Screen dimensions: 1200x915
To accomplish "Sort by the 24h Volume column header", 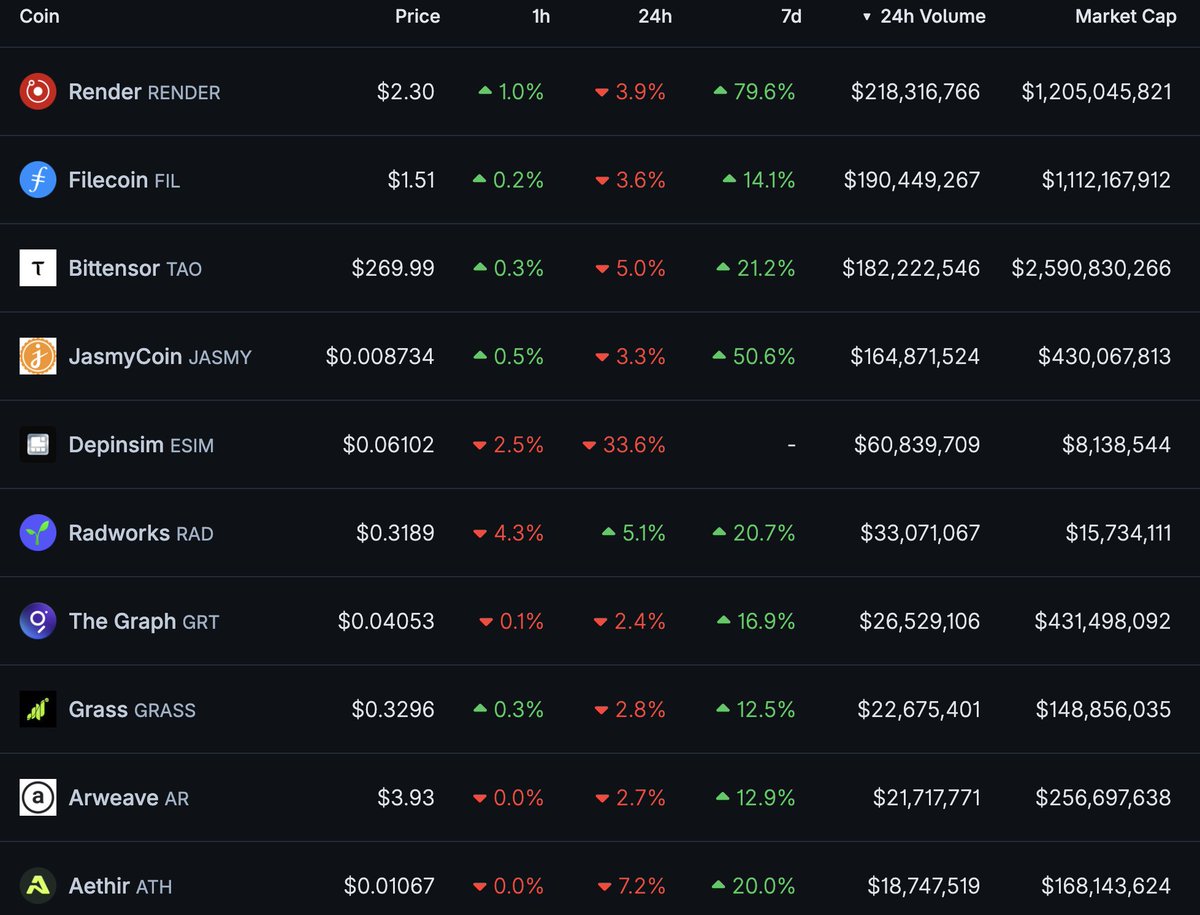I will 924,17.
